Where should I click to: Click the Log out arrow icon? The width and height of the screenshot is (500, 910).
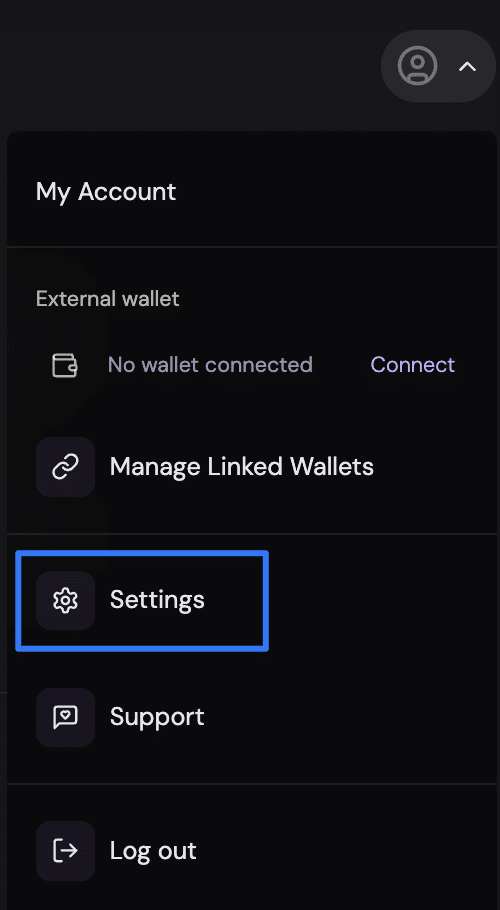pos(66,851)
